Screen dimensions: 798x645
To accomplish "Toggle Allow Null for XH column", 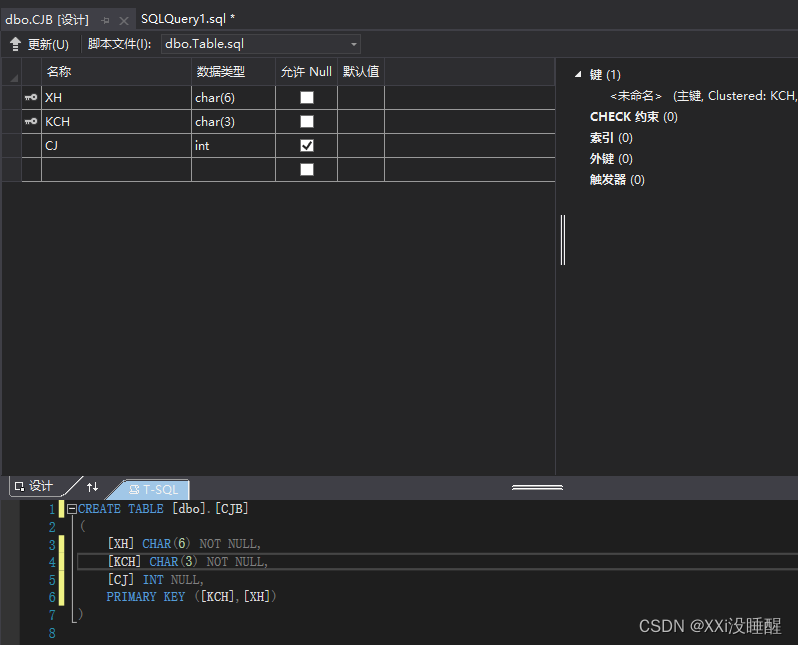I will point(306,97).
